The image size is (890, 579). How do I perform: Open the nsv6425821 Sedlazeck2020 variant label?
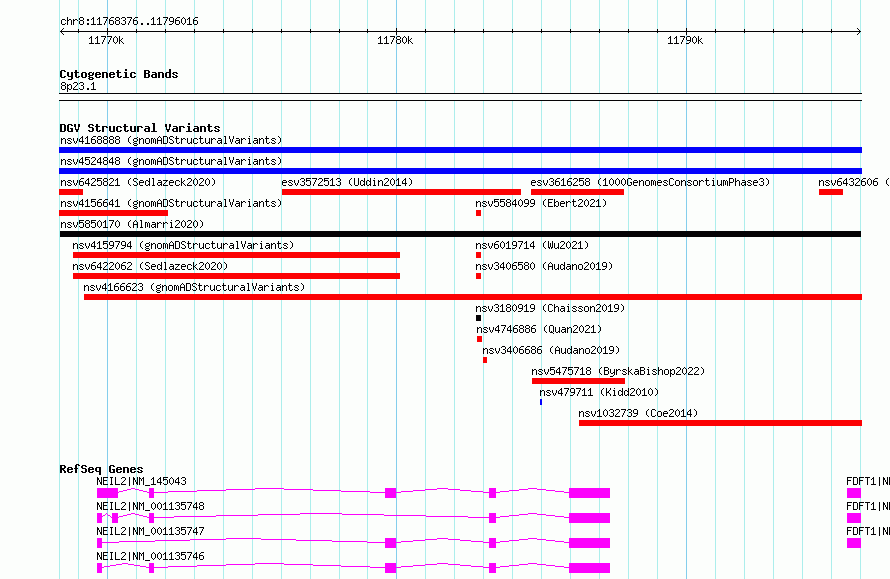coord(138,182)
